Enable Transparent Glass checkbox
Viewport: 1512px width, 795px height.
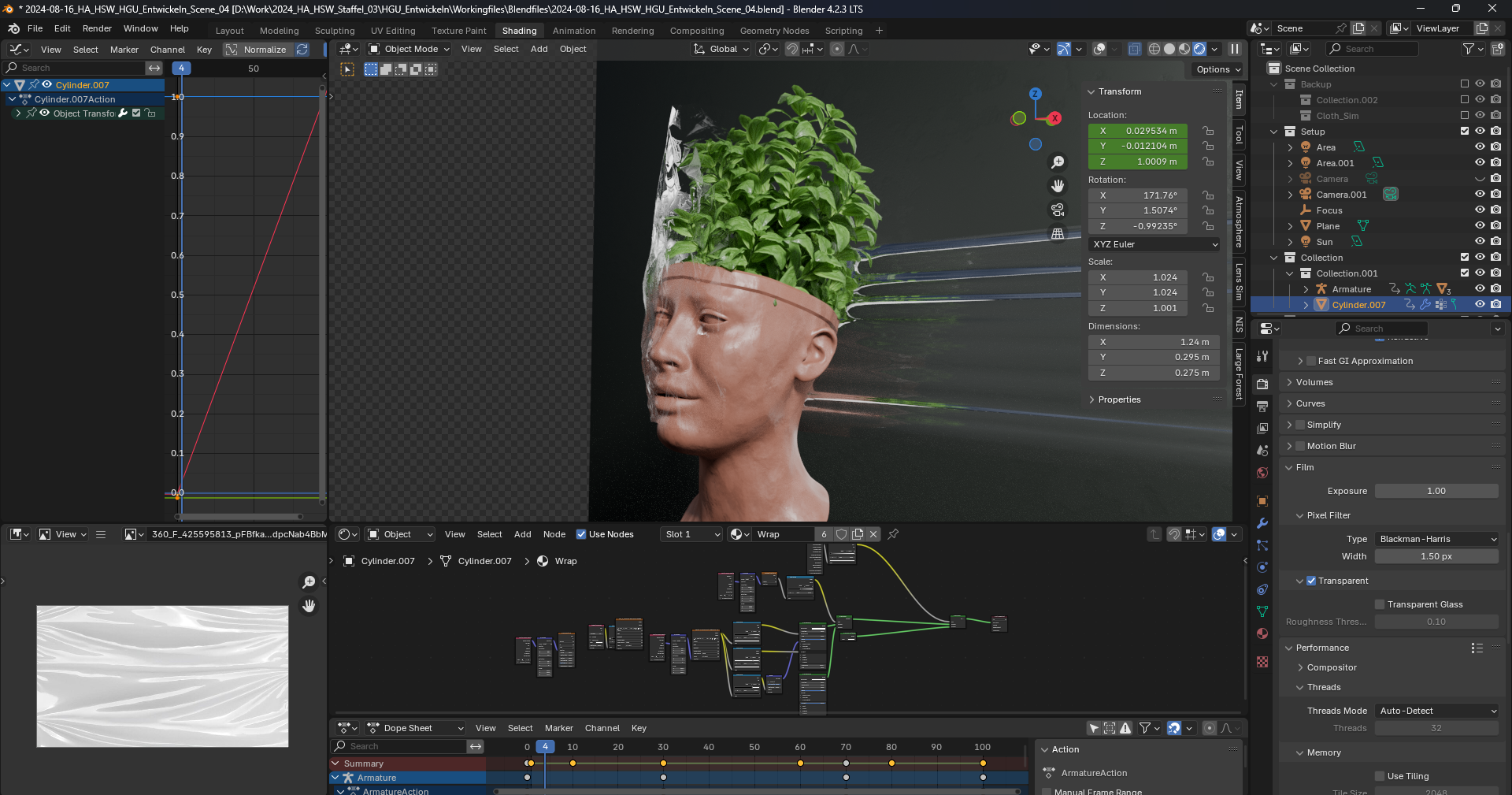[x=1380, y=604]
